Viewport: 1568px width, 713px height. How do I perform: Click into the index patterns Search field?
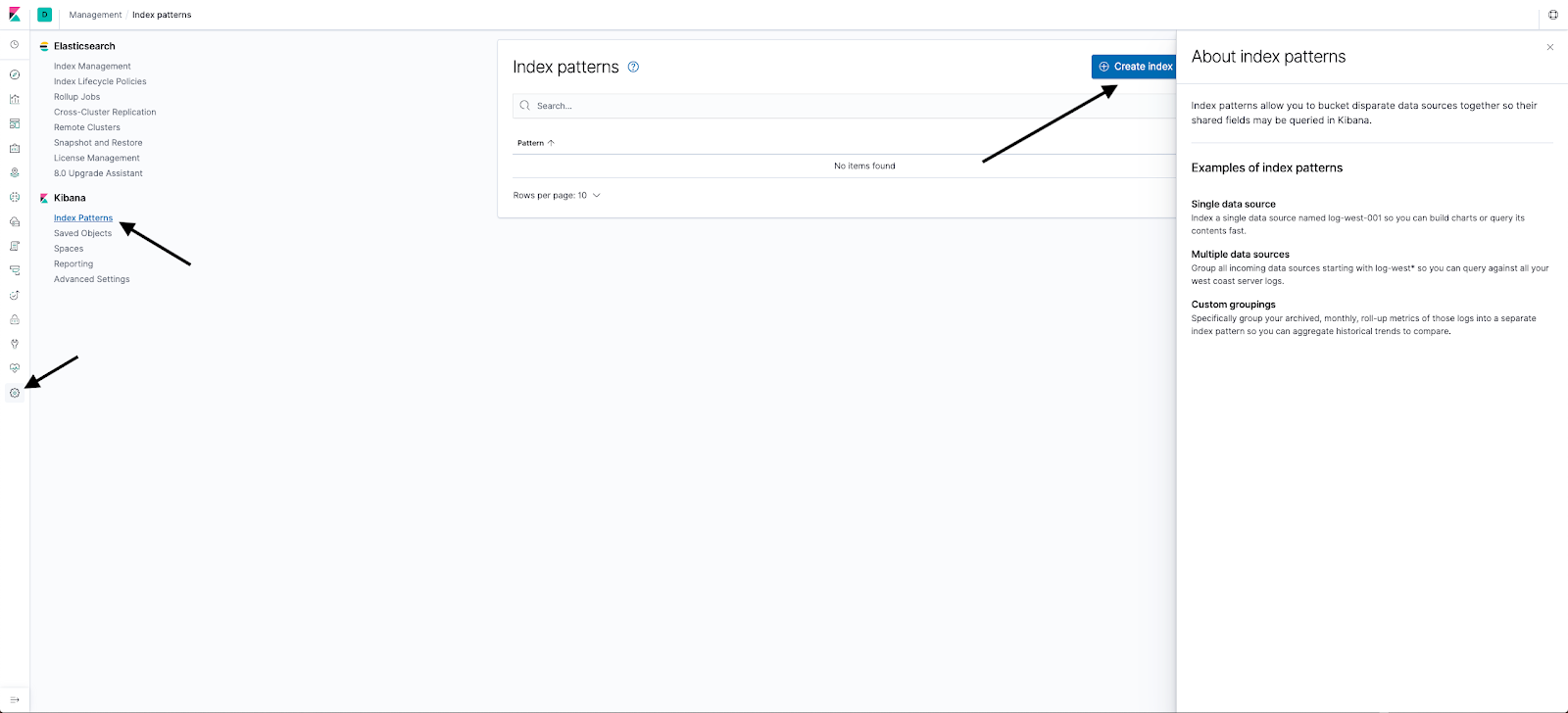click(844, 106)
